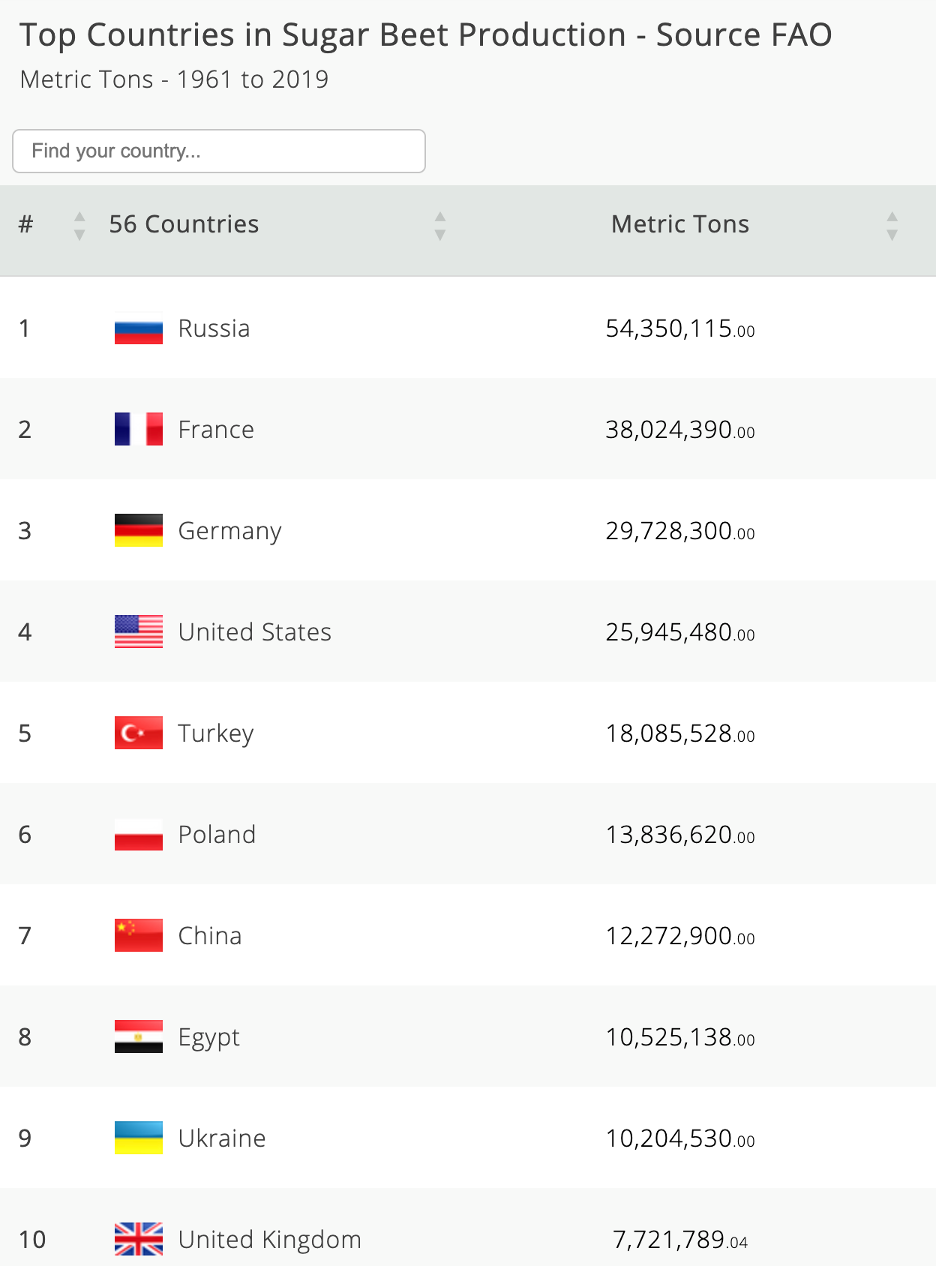Click the 56 Countries column header

(184, 224)
